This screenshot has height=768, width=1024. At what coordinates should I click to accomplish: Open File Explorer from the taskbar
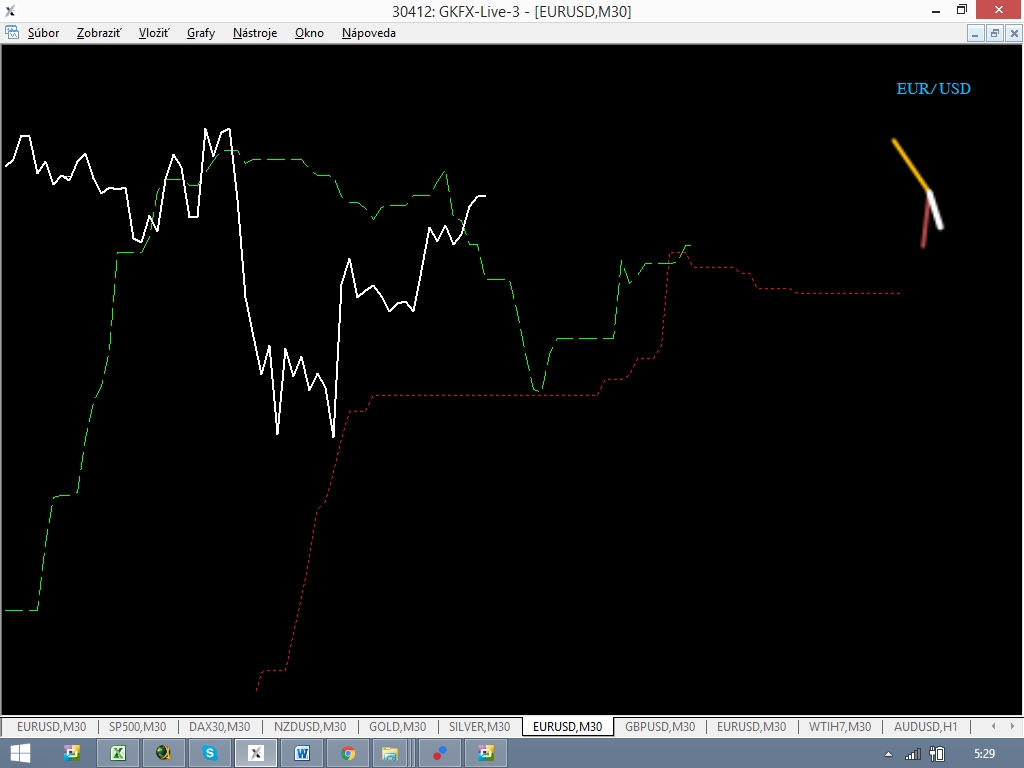point(390,753)
